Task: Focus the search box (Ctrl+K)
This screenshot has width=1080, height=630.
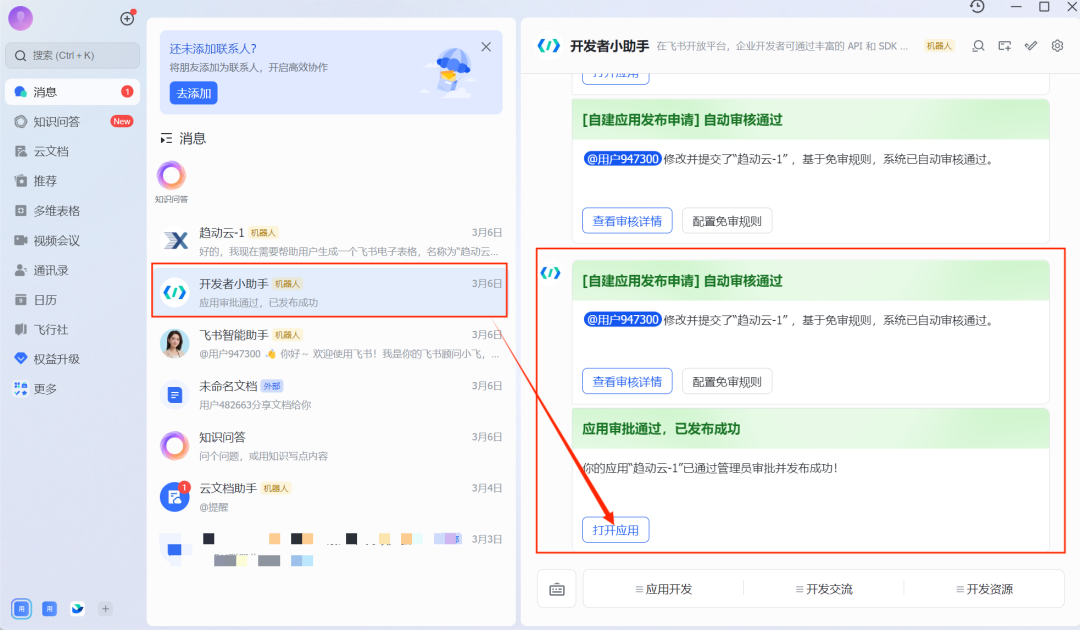Action: click(x=72, y=55)
